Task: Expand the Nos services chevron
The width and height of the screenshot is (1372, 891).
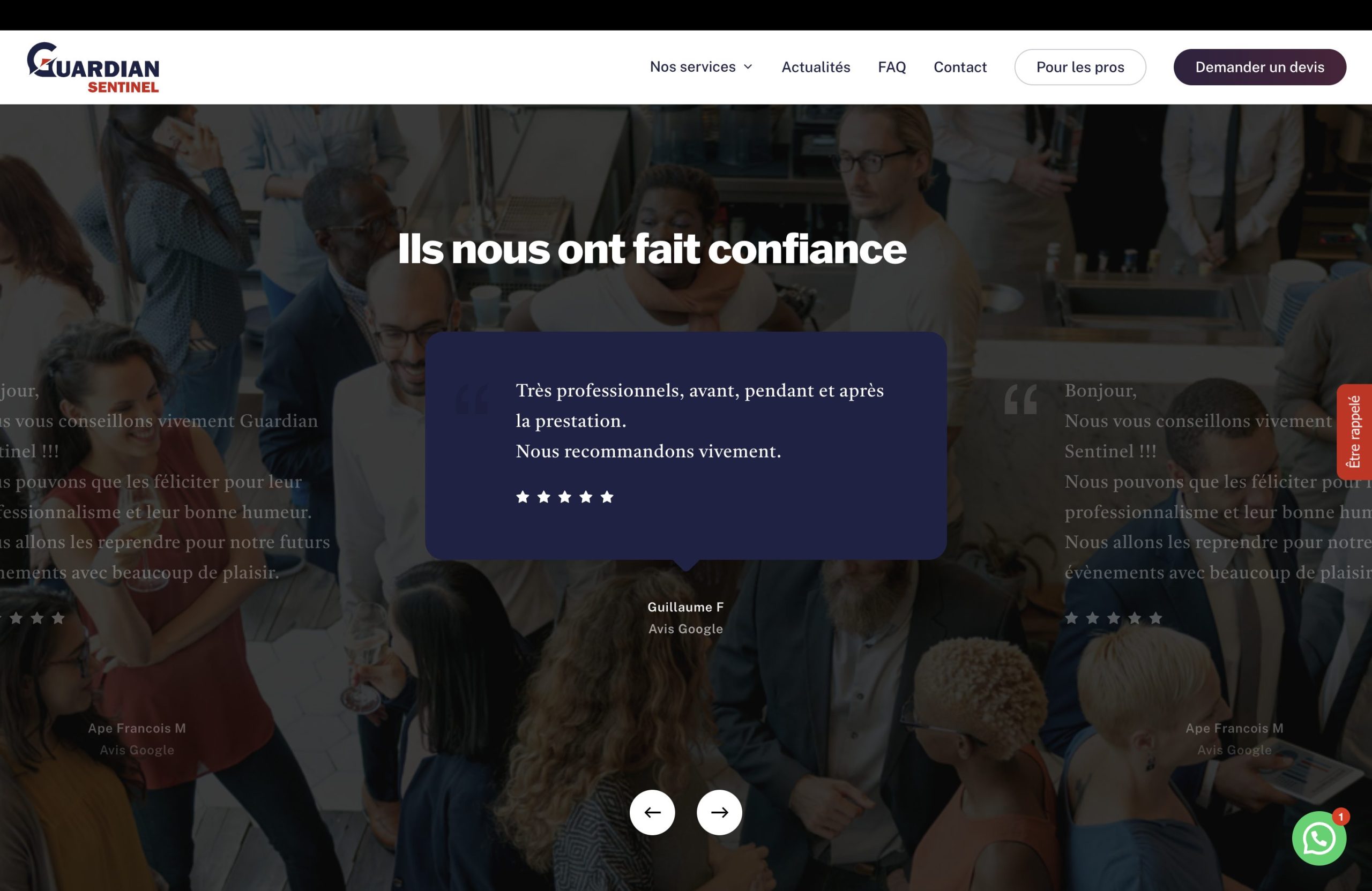Action: click(x=748, y=67)
